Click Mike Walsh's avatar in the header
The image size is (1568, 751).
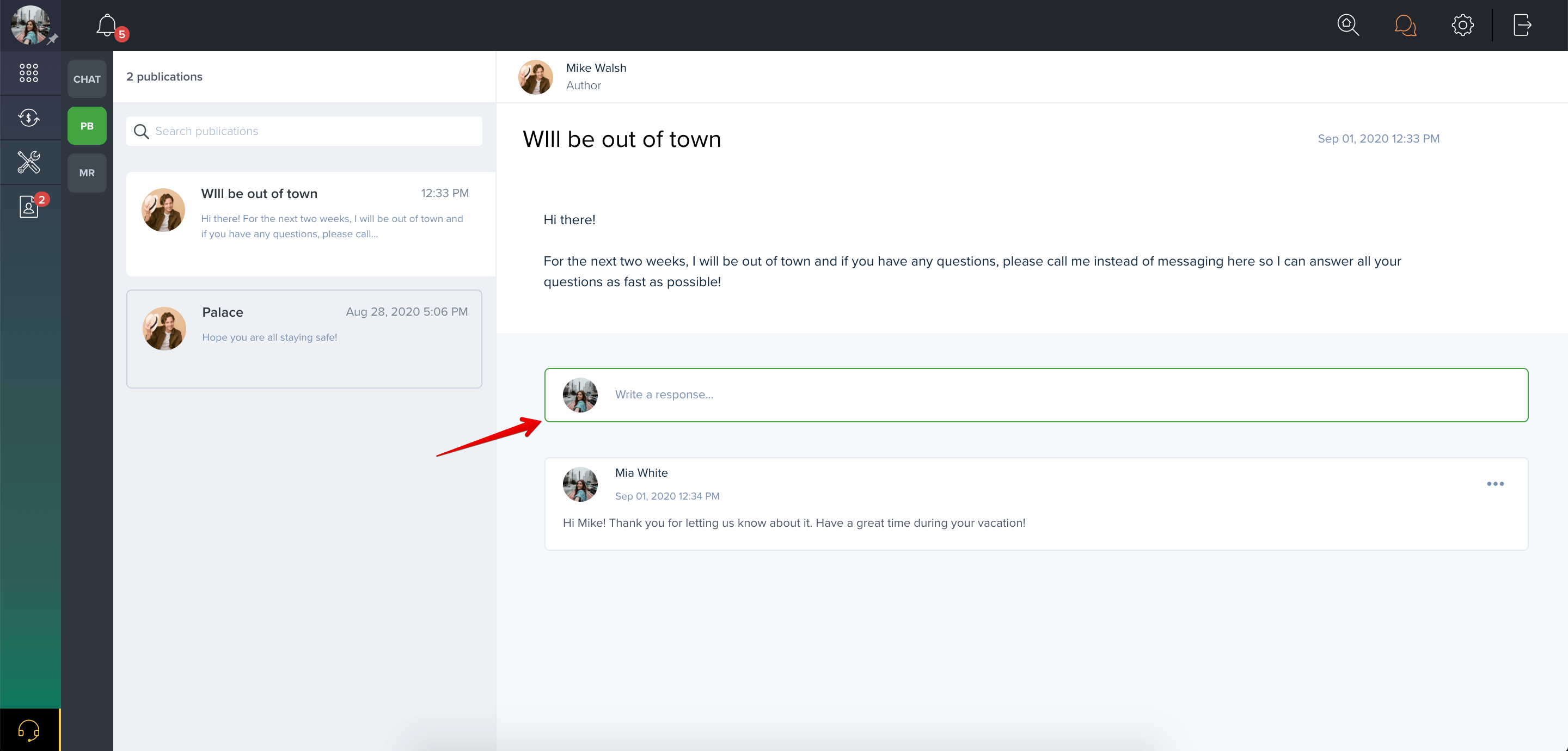click(x=536, y=77)
